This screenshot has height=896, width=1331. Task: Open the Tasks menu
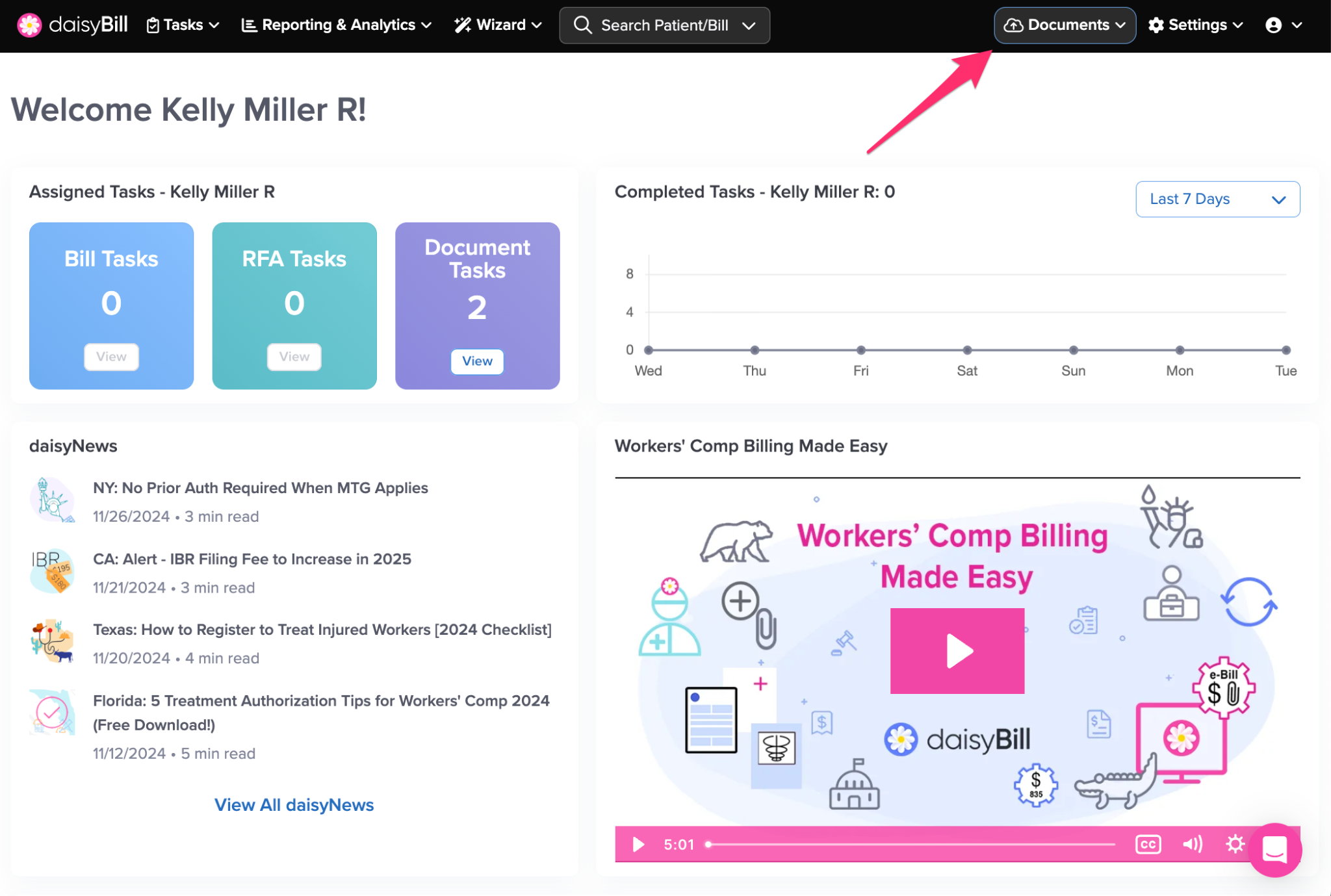click(183, 25)
